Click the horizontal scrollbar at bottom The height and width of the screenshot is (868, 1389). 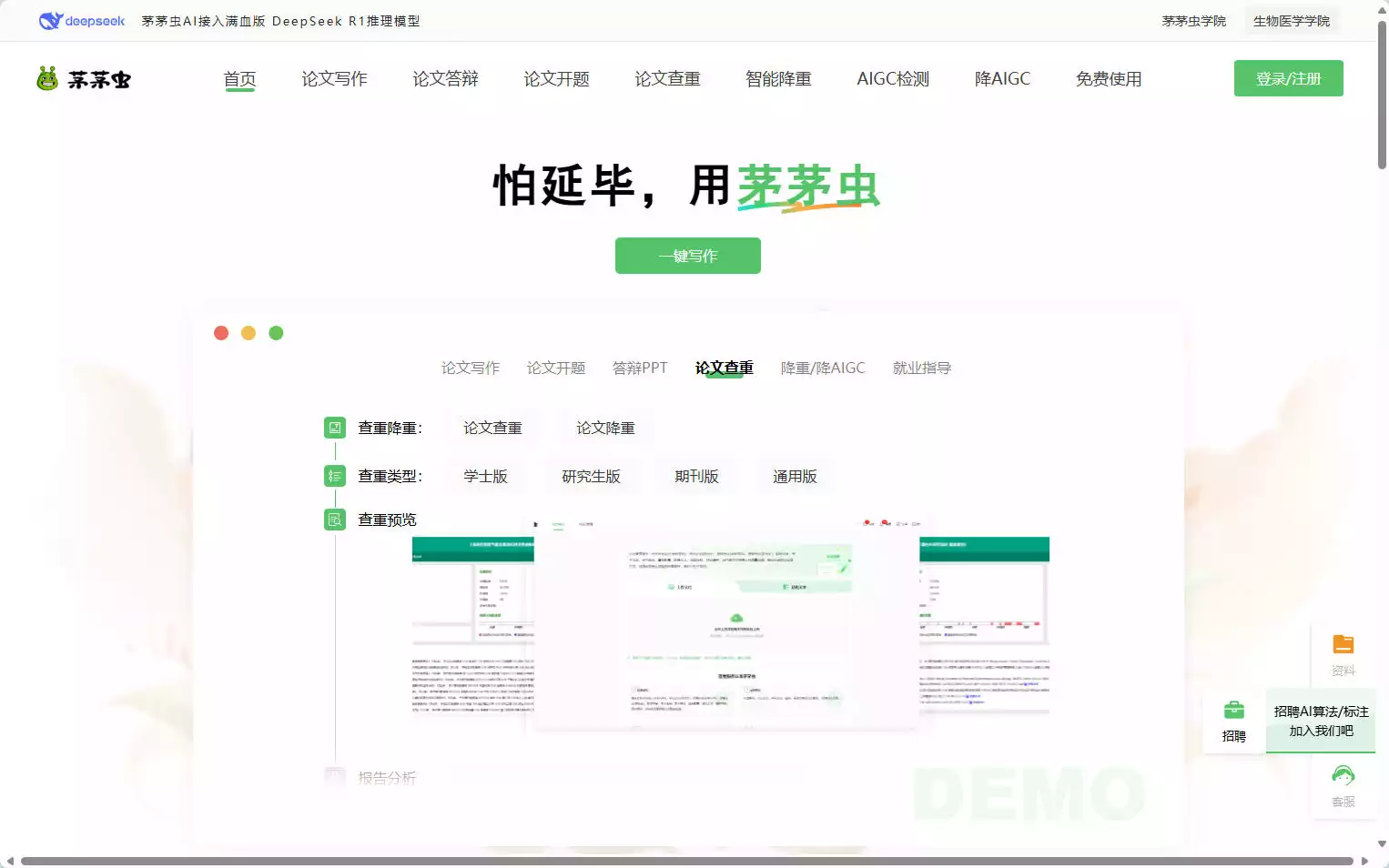coord(686,861)
